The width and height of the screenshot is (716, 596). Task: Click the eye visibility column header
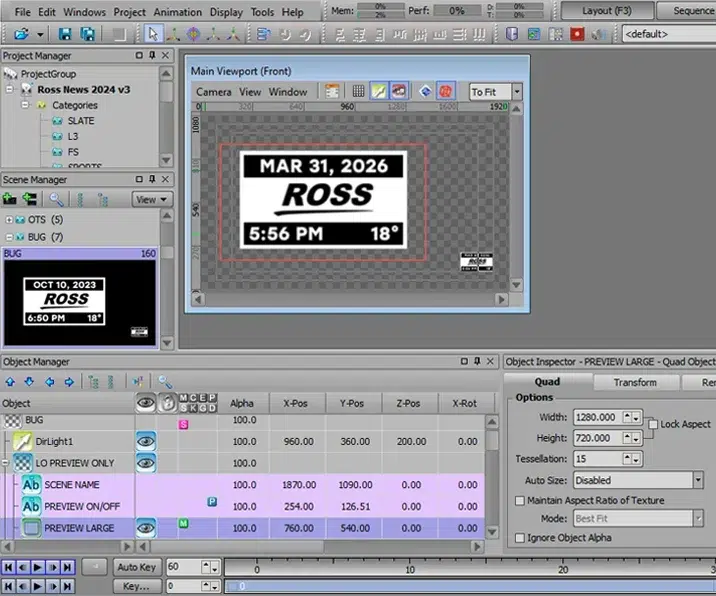click(x=146, y=403)
